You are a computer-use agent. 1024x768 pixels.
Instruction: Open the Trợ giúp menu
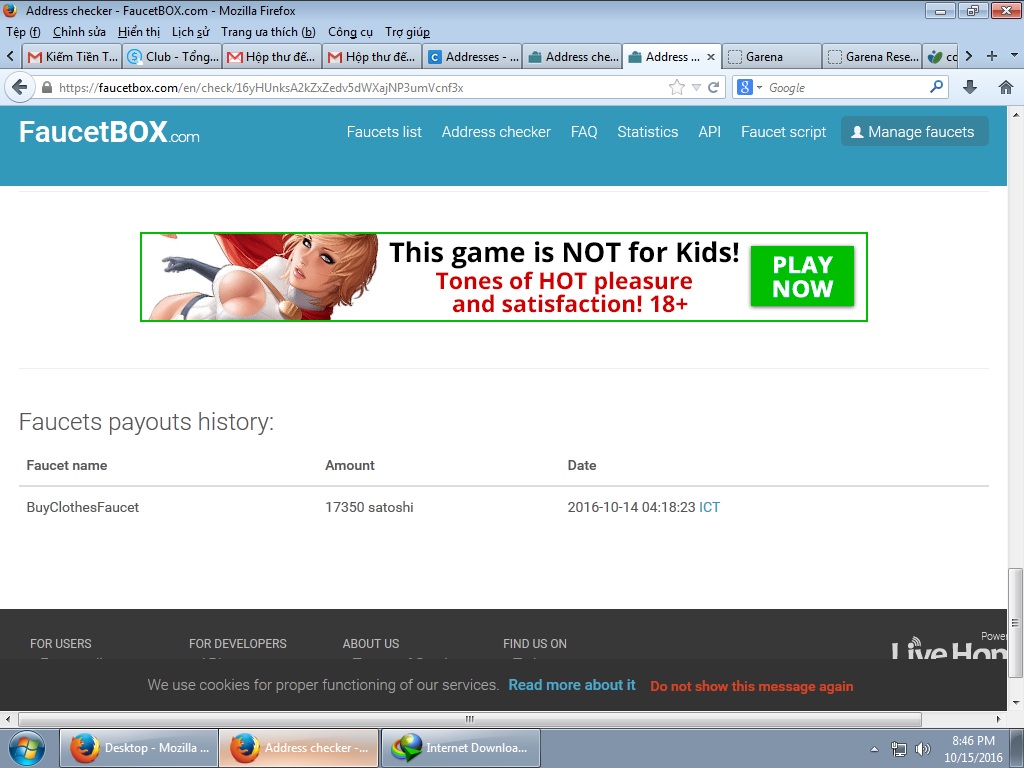coord(408,32)
